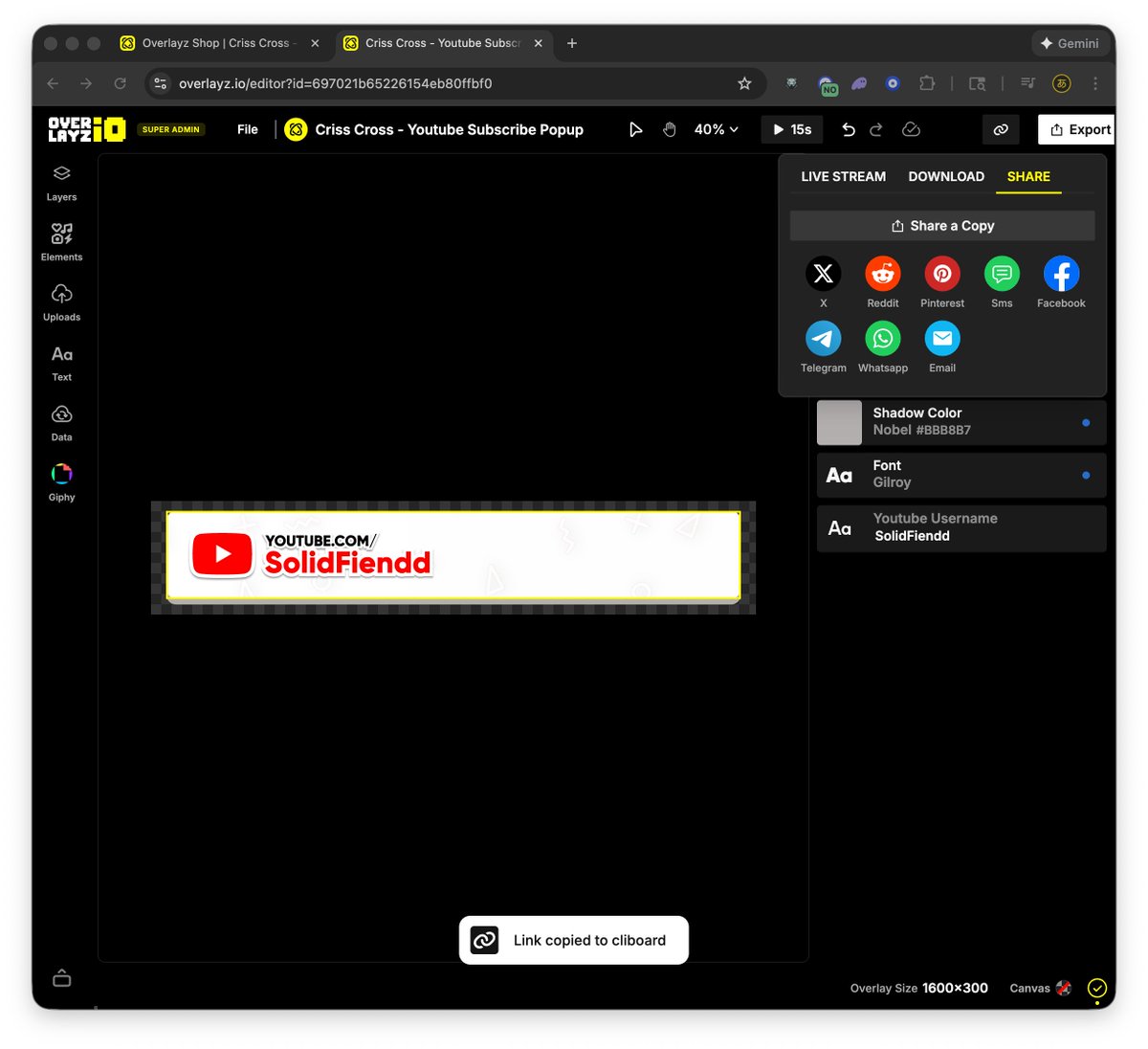The height and width of the screenshot is (1049, 1148).
Task: Open the Text panel
Action: (x=61, y=363)
